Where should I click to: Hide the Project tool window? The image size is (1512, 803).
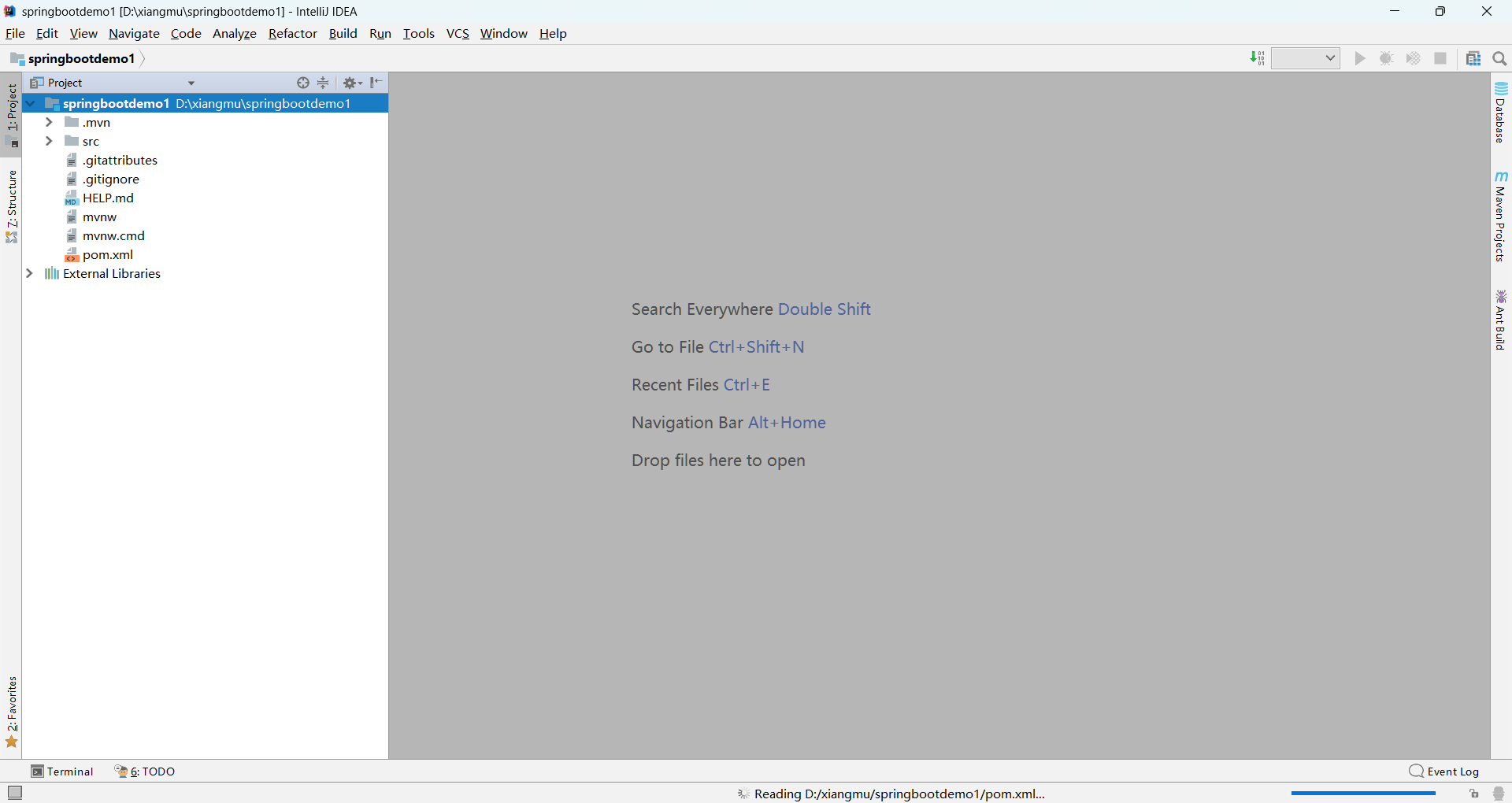(376, 83)
